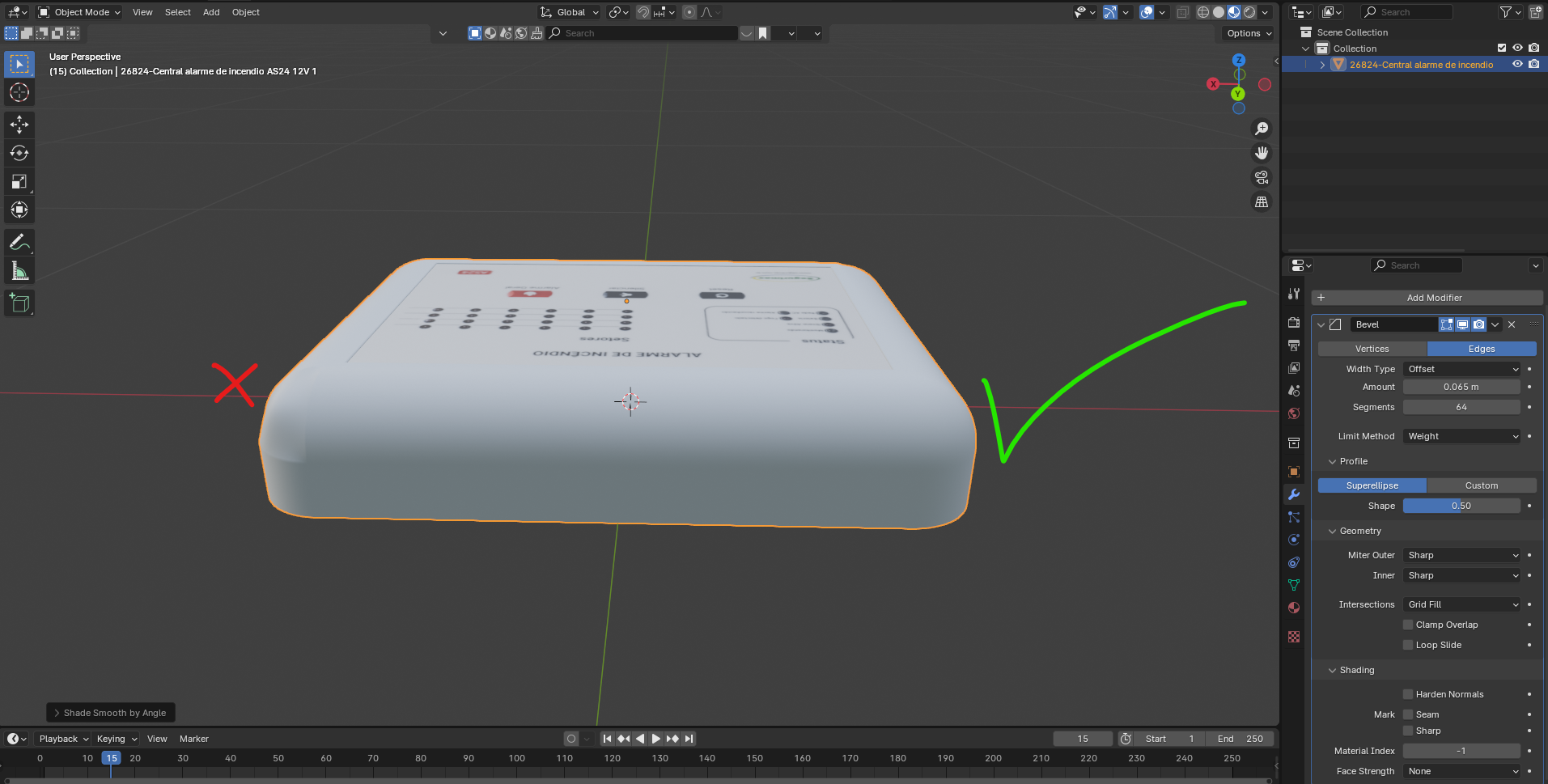Click the zoom viewport magnifier icon
The height and width of the screenshot is (784, 1548).
point(1262,129)
